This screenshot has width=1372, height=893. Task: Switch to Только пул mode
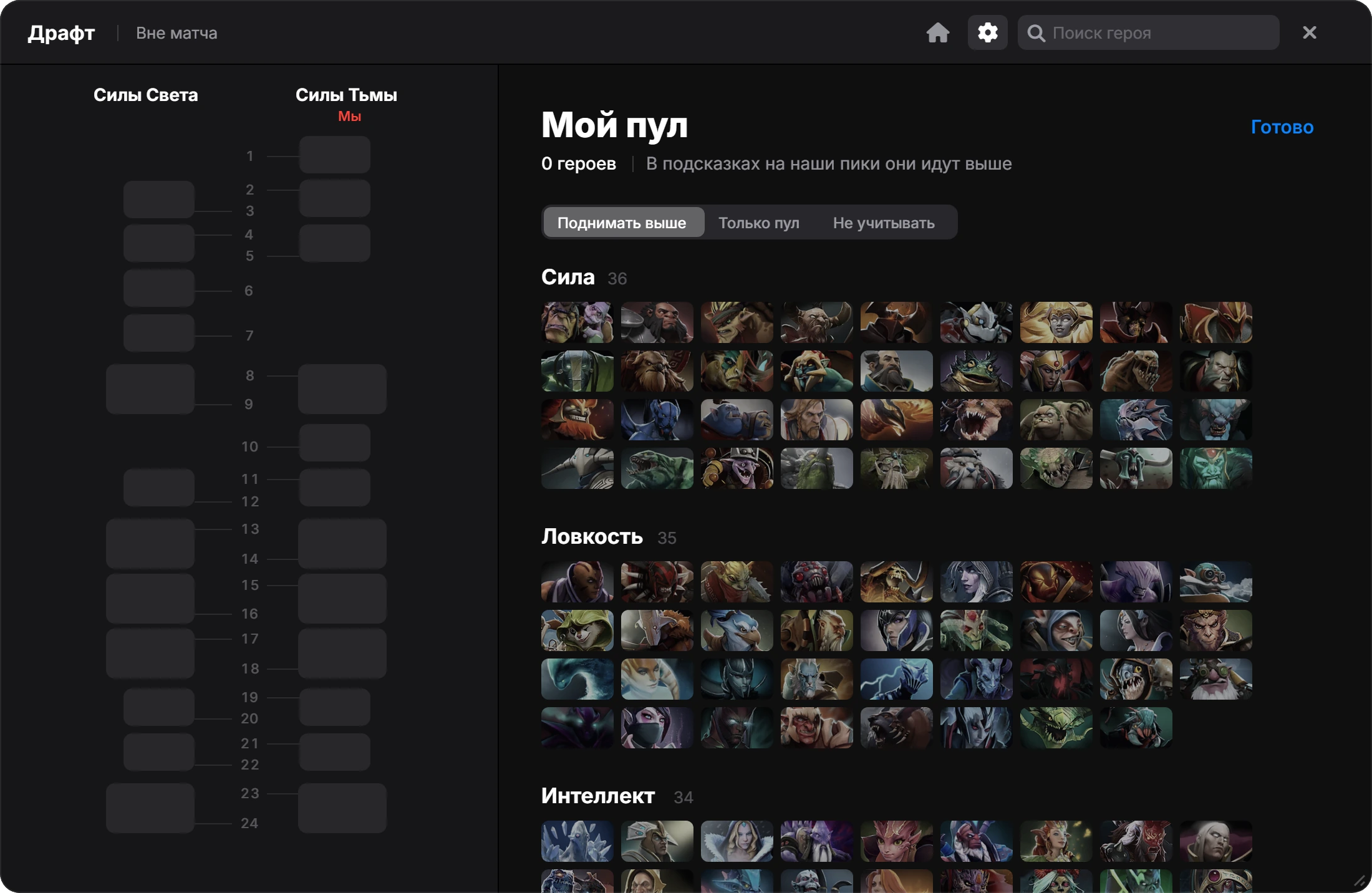coord(758,223)
